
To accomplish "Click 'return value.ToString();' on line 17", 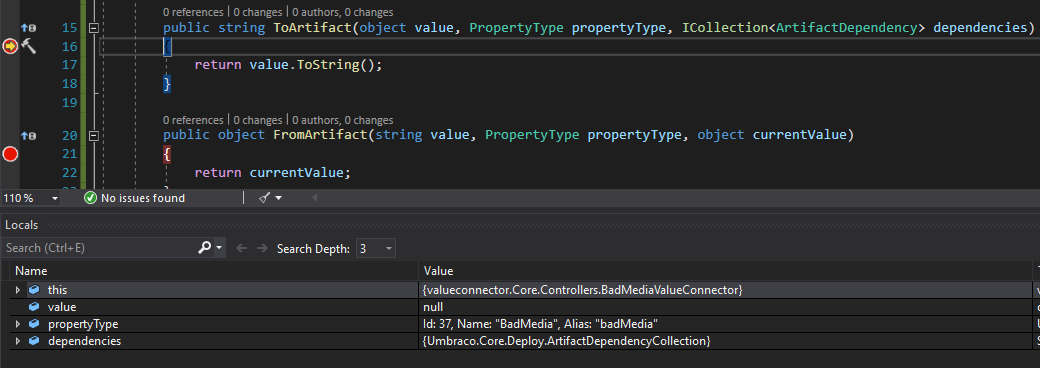I will point(289,65).
